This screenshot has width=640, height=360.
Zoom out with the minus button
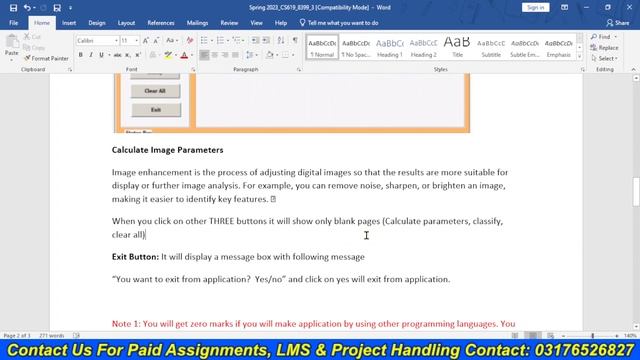coord(564,336)
